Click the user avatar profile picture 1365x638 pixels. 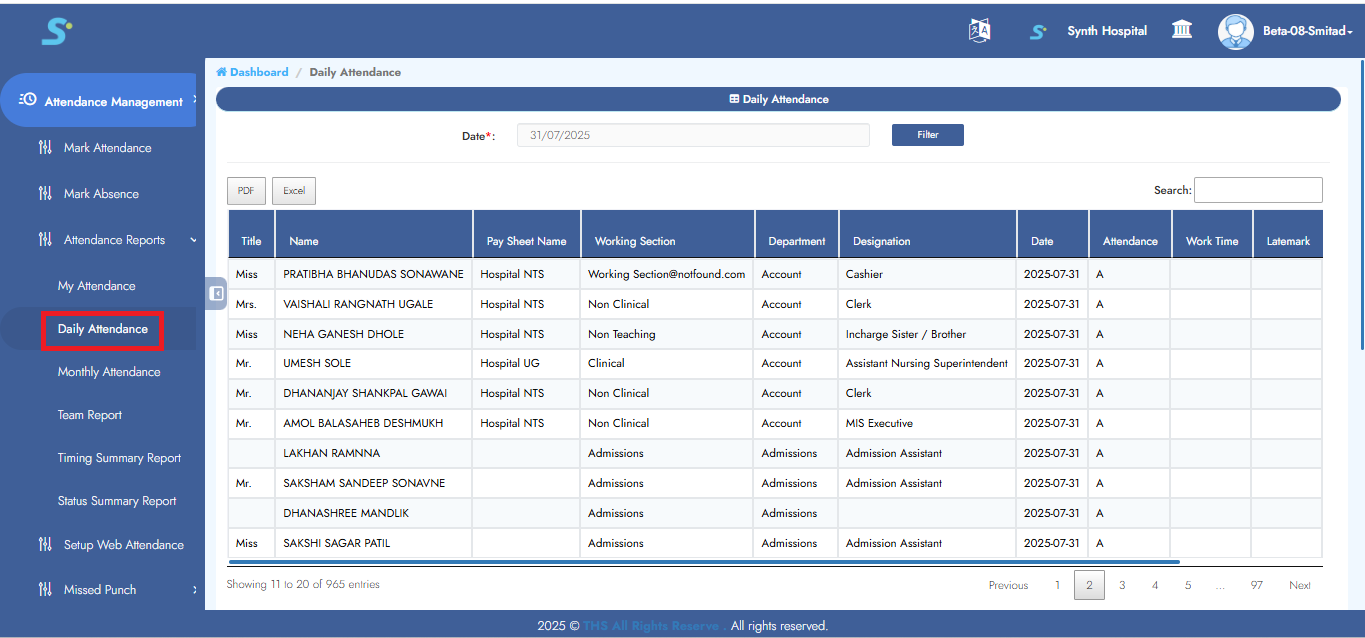[x=1235, y=32]
